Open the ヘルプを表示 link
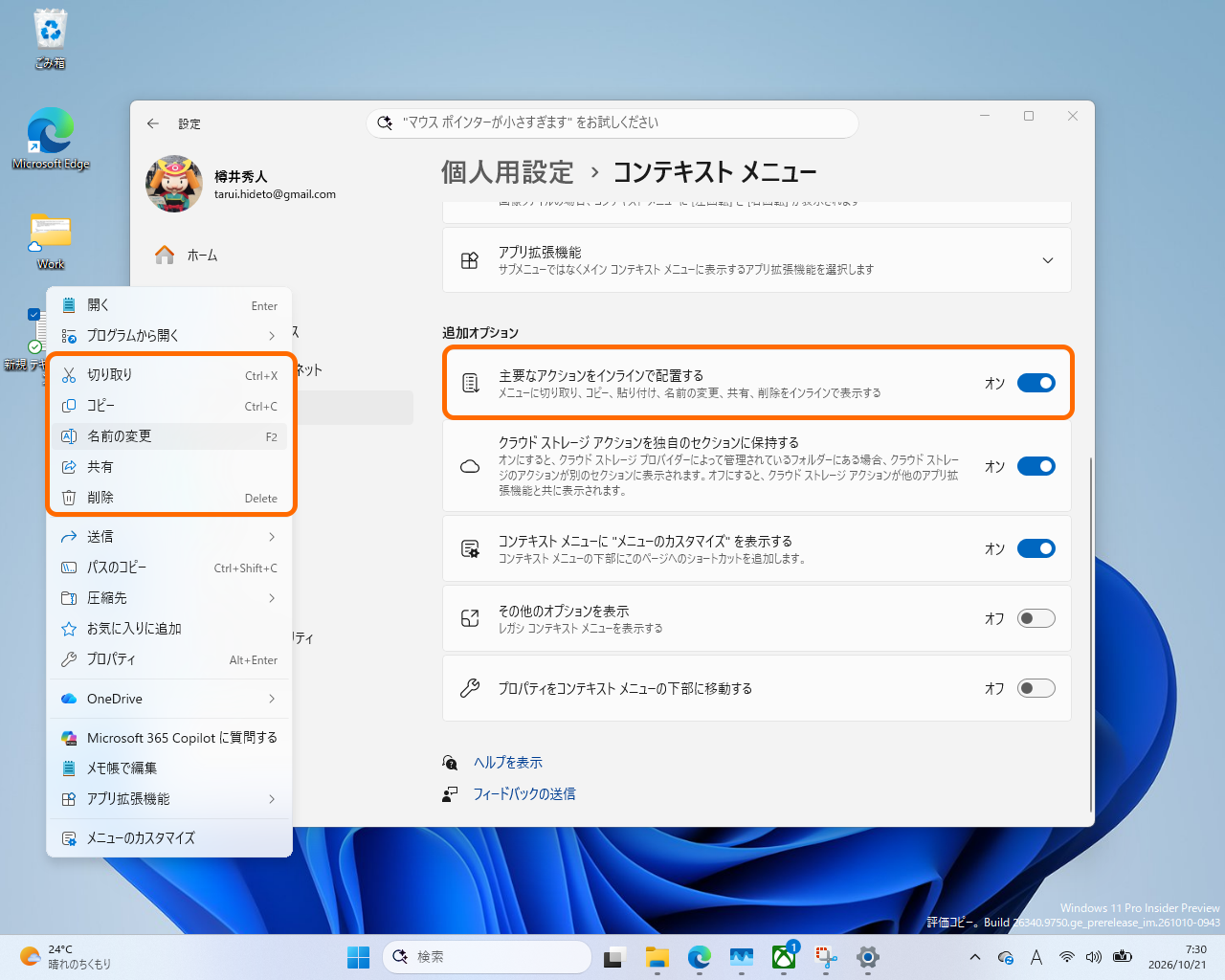The height and width of the screenshot is (980, 1225). 508,763
